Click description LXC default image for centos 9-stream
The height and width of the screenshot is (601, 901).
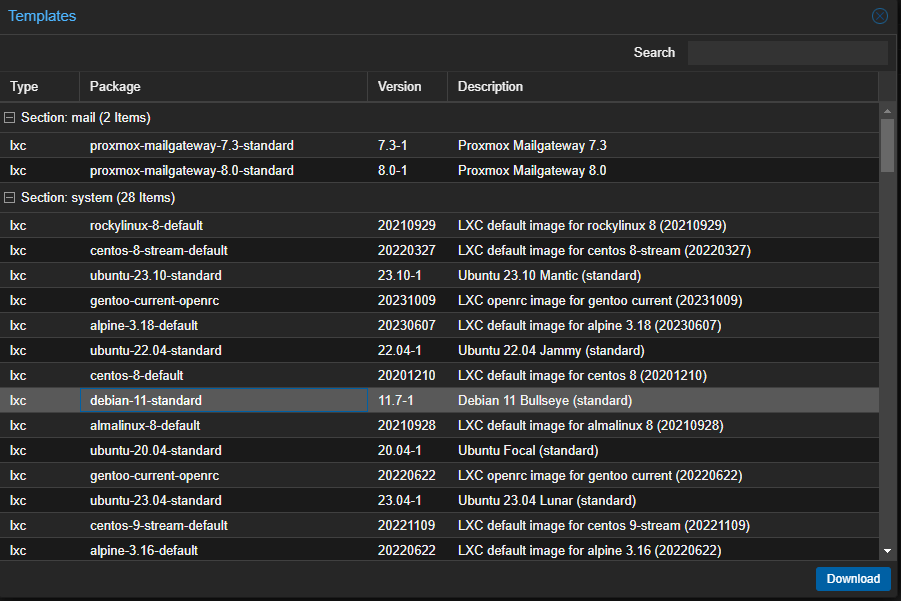point(604,525)
